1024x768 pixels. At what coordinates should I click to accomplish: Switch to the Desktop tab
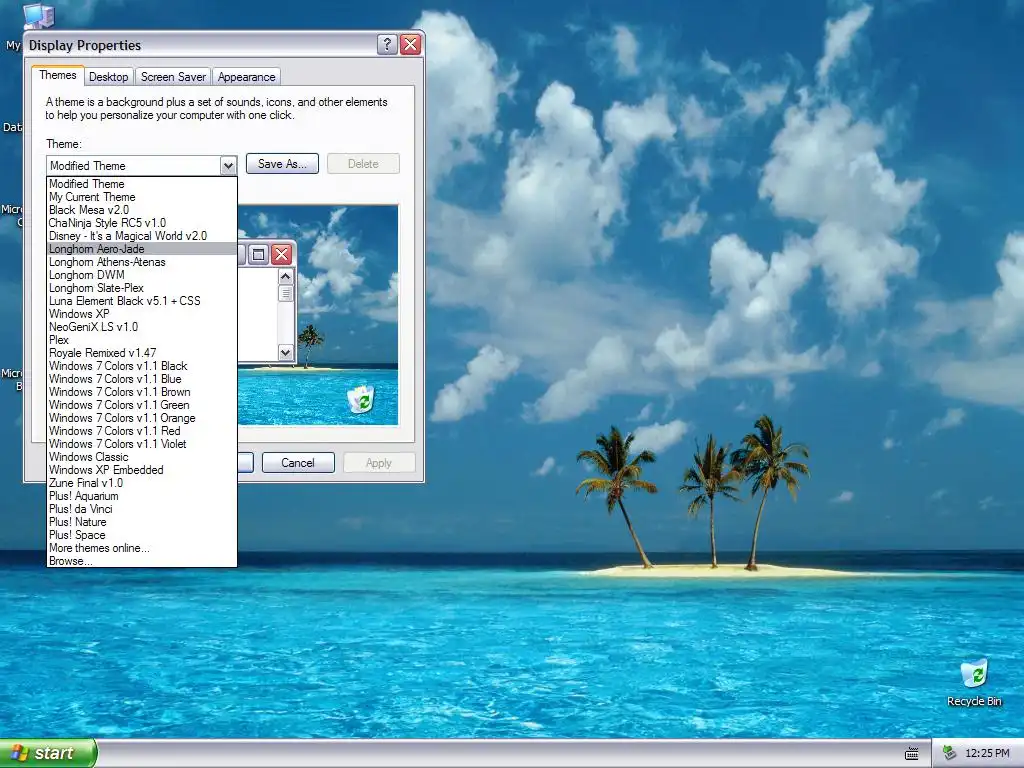pyautogui.click(x=108, y=77)
